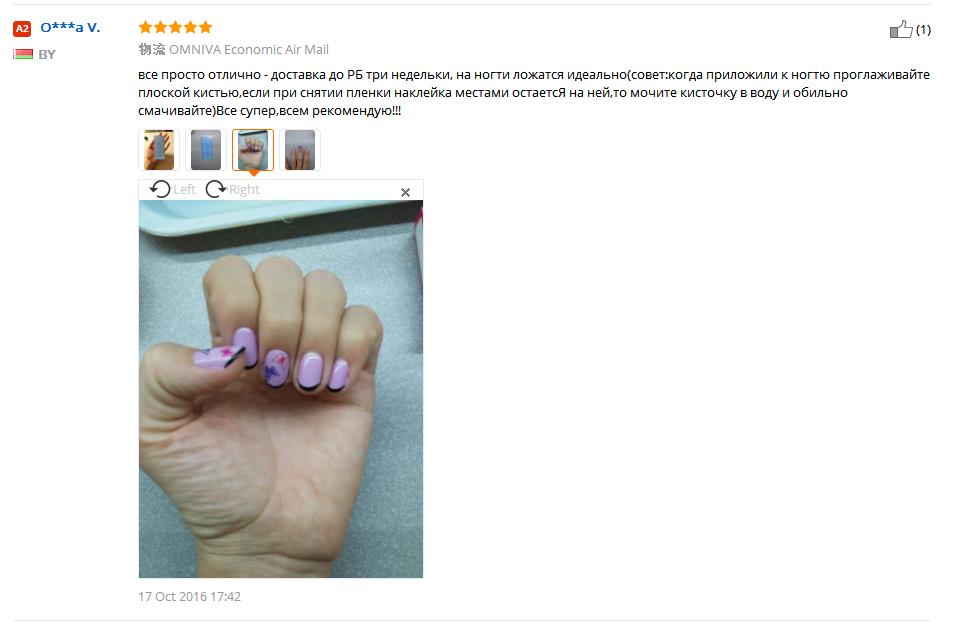Viewport: 960px width, 622px height.
Task: Open fourth thumbnail showing fingers
Action: click(x=300, y=150)
